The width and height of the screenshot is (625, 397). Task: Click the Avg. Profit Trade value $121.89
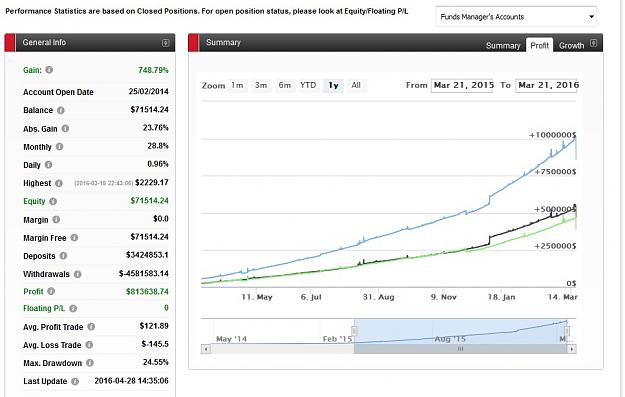pyautogui.click(x=154, y=326)
